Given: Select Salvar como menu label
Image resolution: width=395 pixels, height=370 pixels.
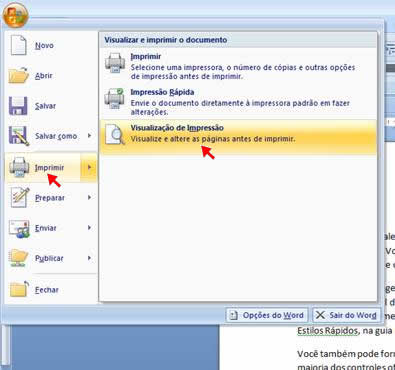Looking at the screenshot, I should point(56,136).
